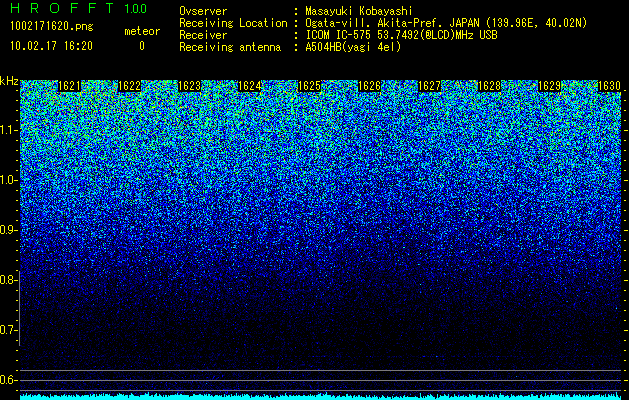Click time marker 1626
The width and height of the screenshot is (629, 400).
coord(369,86)
